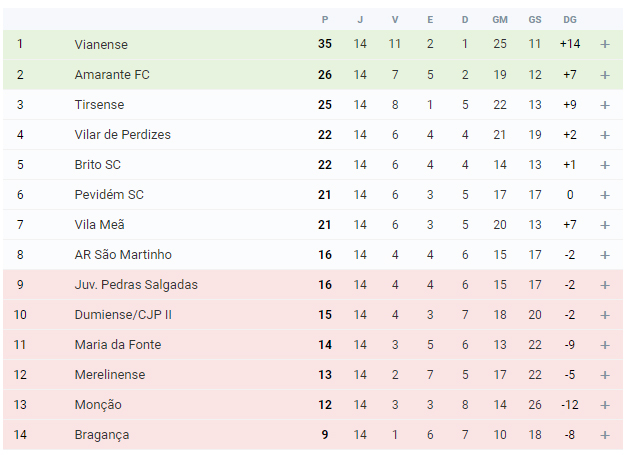Click plus icon for Juv. Pedras Salgadas
Image resolution: width=628 pixels, height=455 pixels.
[605, 285]
